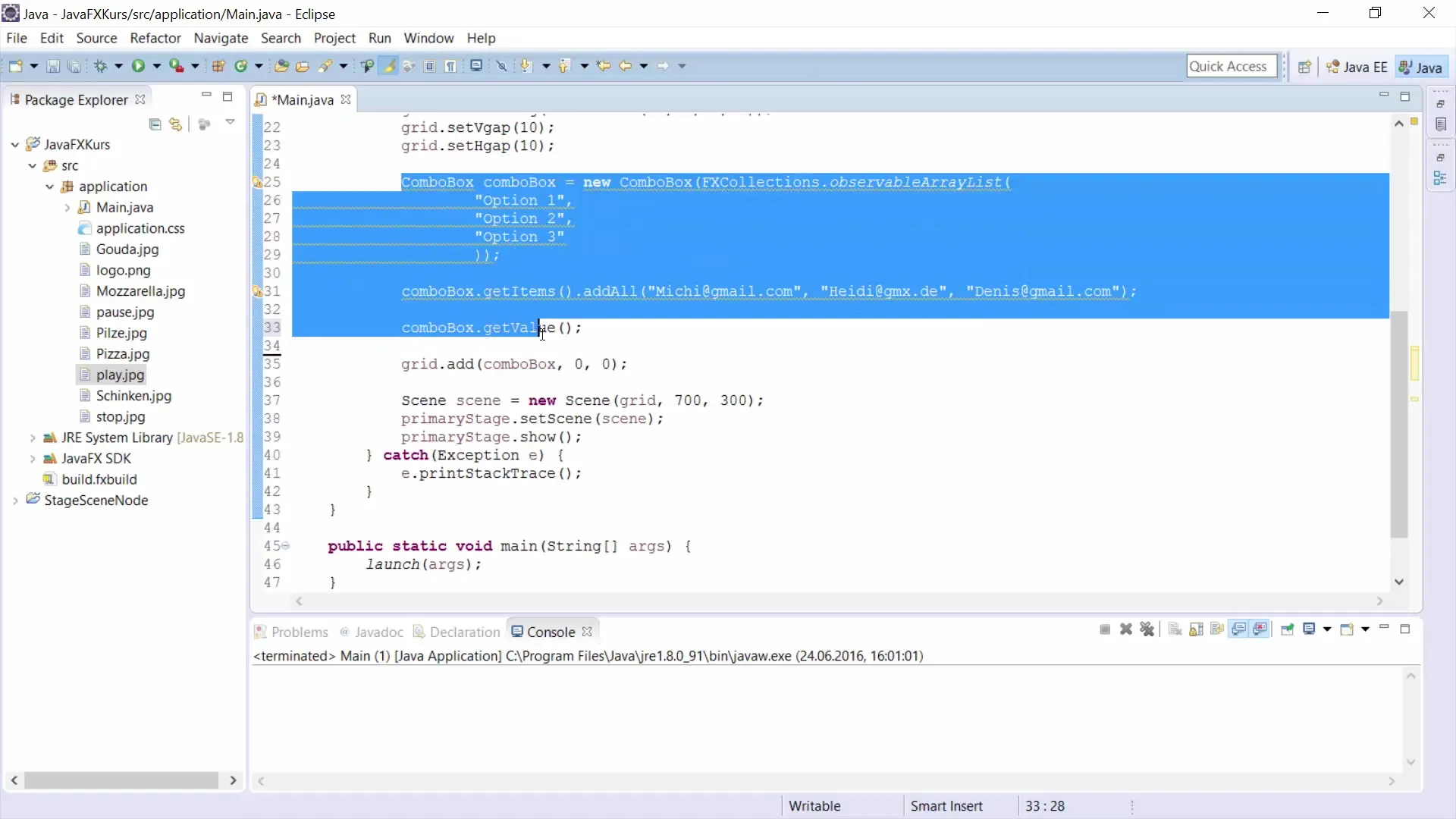Collapse the JavaFXKurs project node
Image resolution: width=1456 pixels, height=819 pixels.
(14, 144)
